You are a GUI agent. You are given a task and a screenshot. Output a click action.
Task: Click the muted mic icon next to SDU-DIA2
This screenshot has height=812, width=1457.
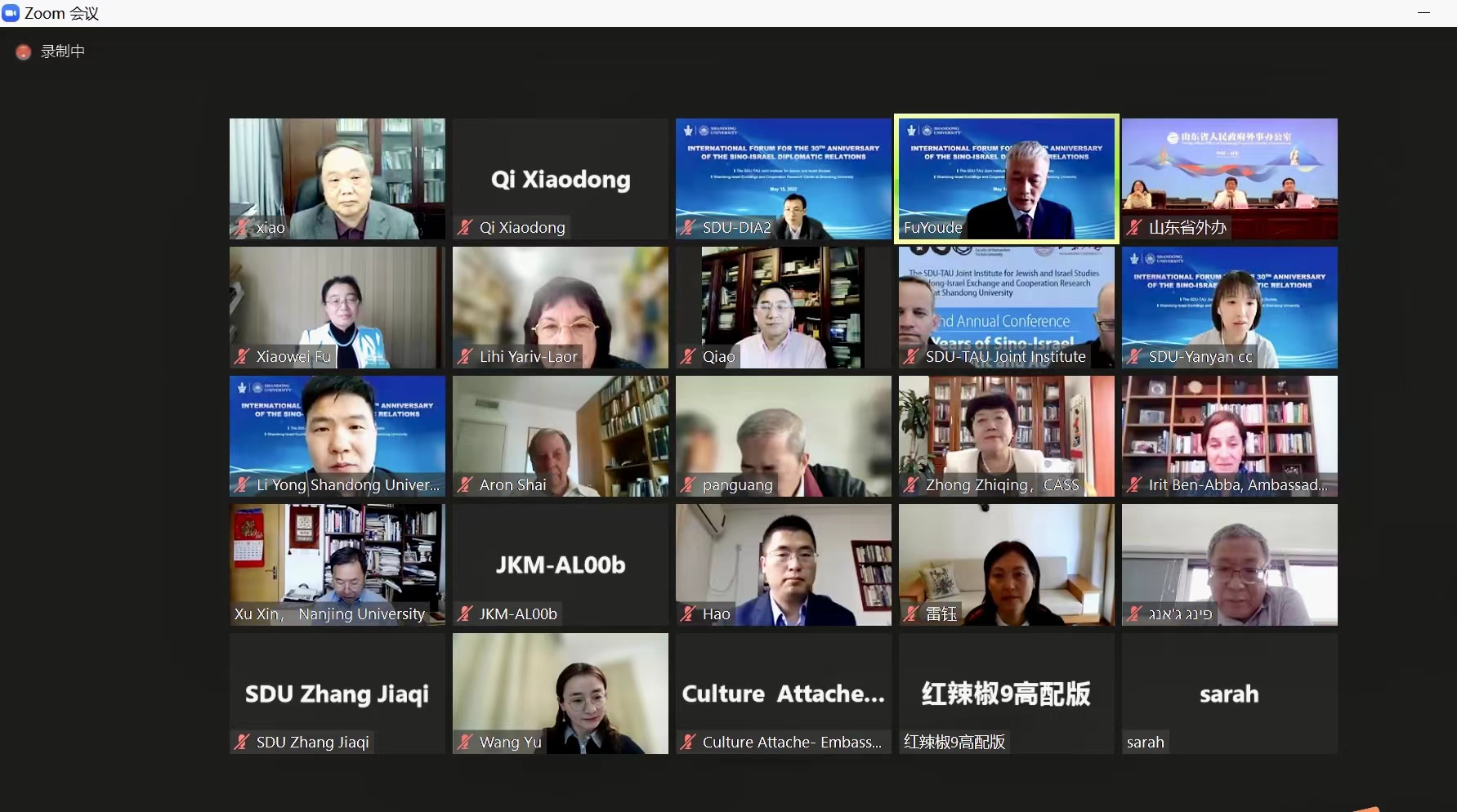[x=689, y=228]
